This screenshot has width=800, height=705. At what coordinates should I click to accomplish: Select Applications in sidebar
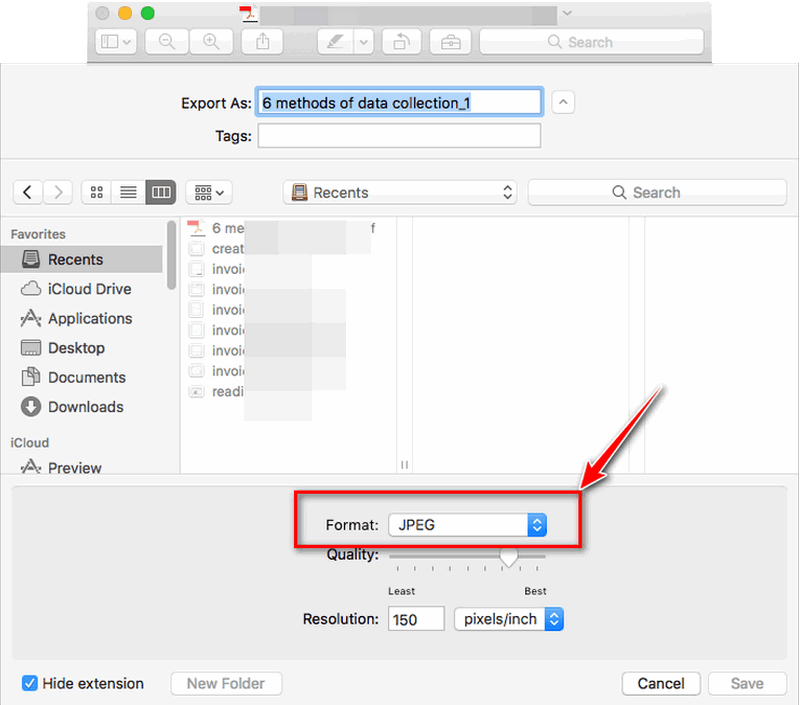[x=82, y=318]
